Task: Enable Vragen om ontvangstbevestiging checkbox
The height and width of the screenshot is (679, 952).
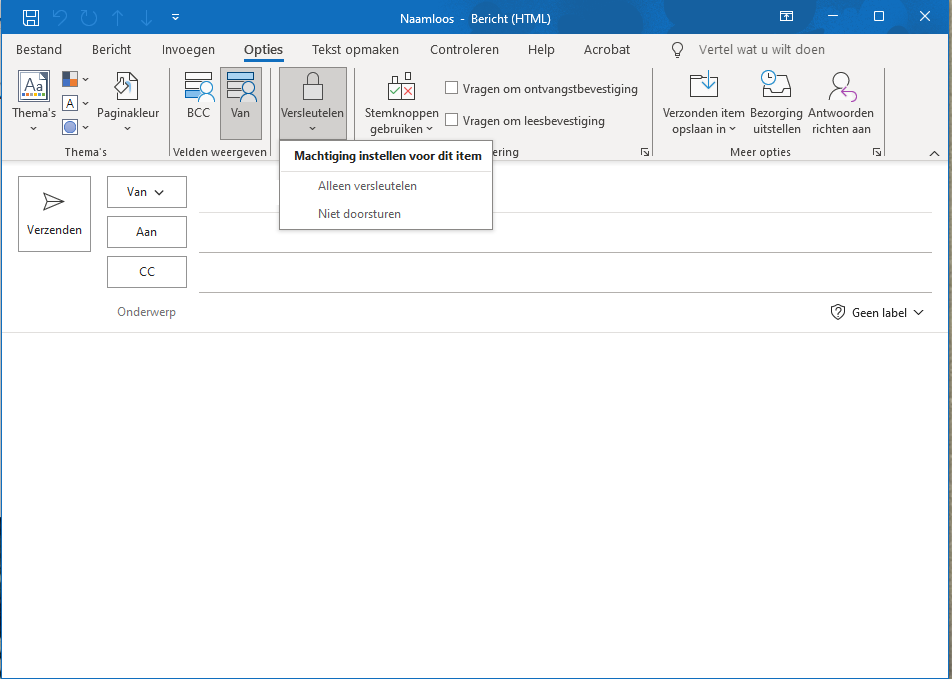Action: coord(451,88)
